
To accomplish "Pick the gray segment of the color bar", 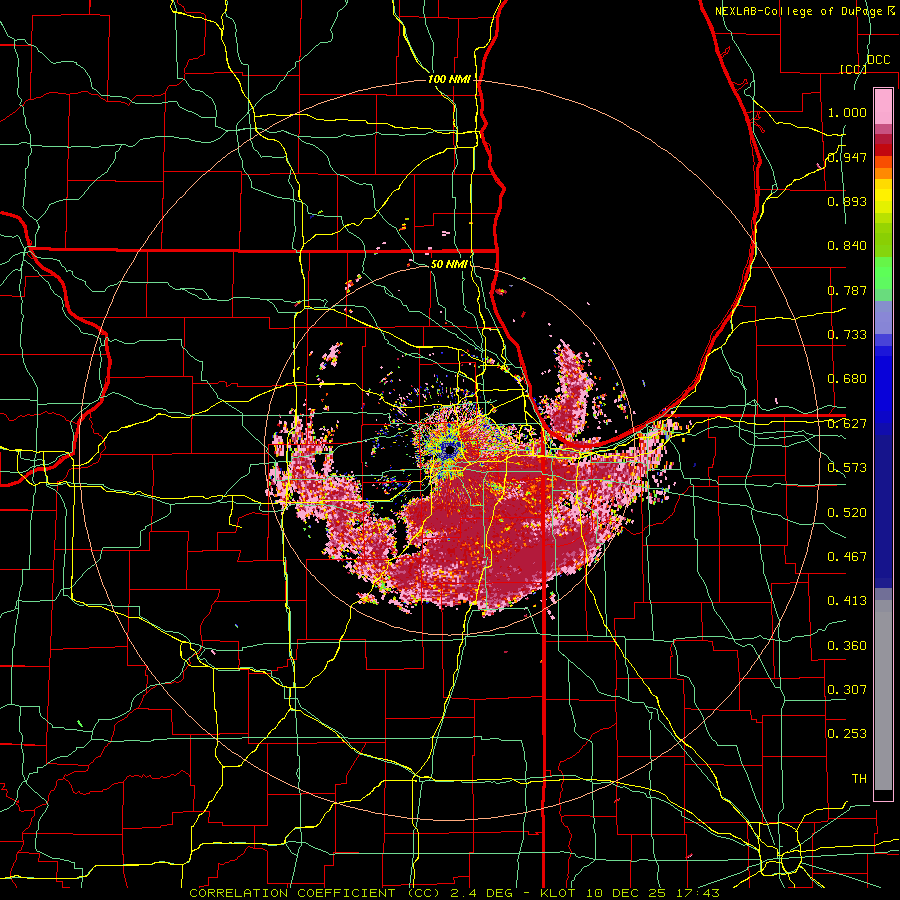I will pyautogui.click(x=883, y=695).
